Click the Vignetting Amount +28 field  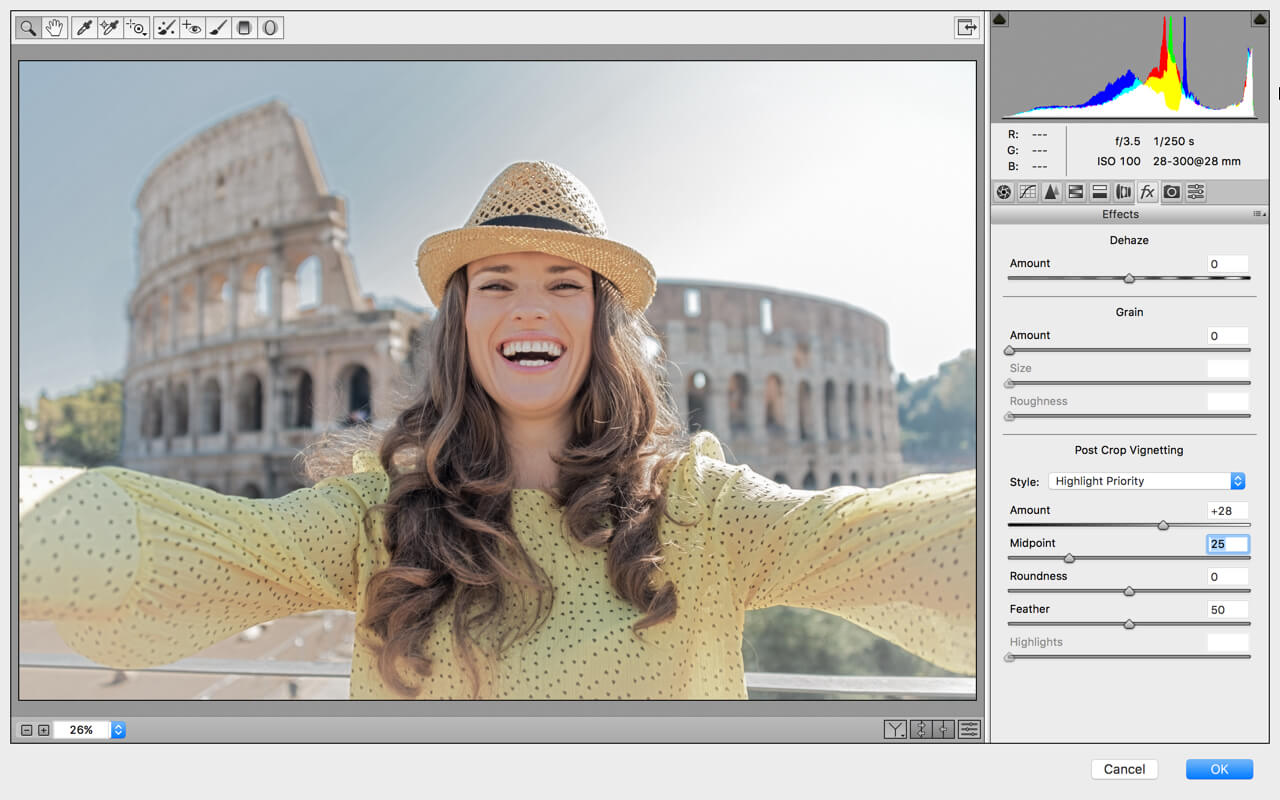(1228, 511)
